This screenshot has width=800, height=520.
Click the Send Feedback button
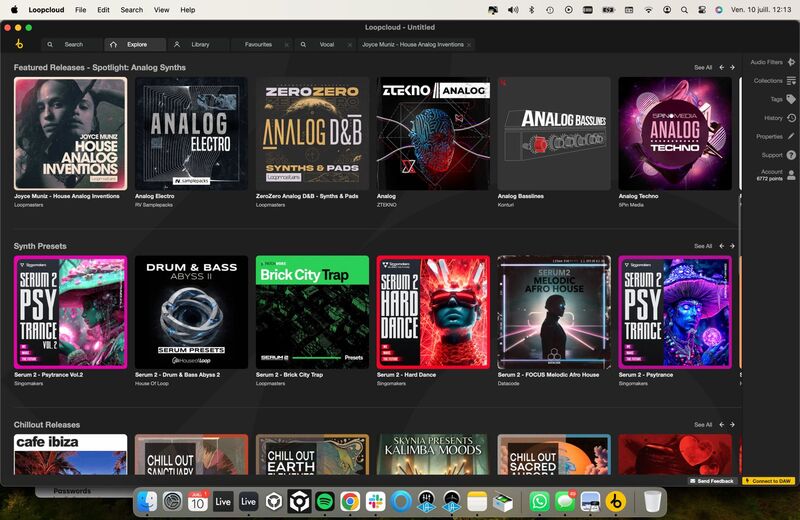tap(712, 481)
